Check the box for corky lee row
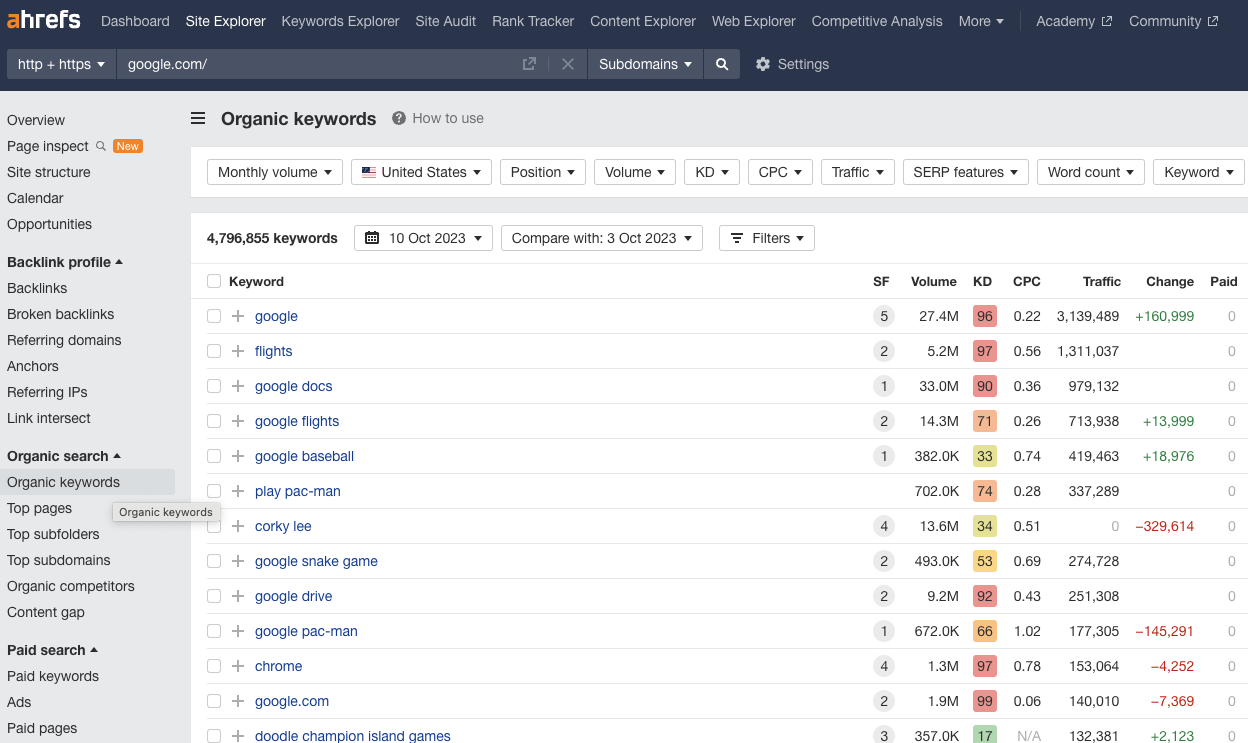The height and width of the screenshot is (743, 1248). (x=214, y=526)
